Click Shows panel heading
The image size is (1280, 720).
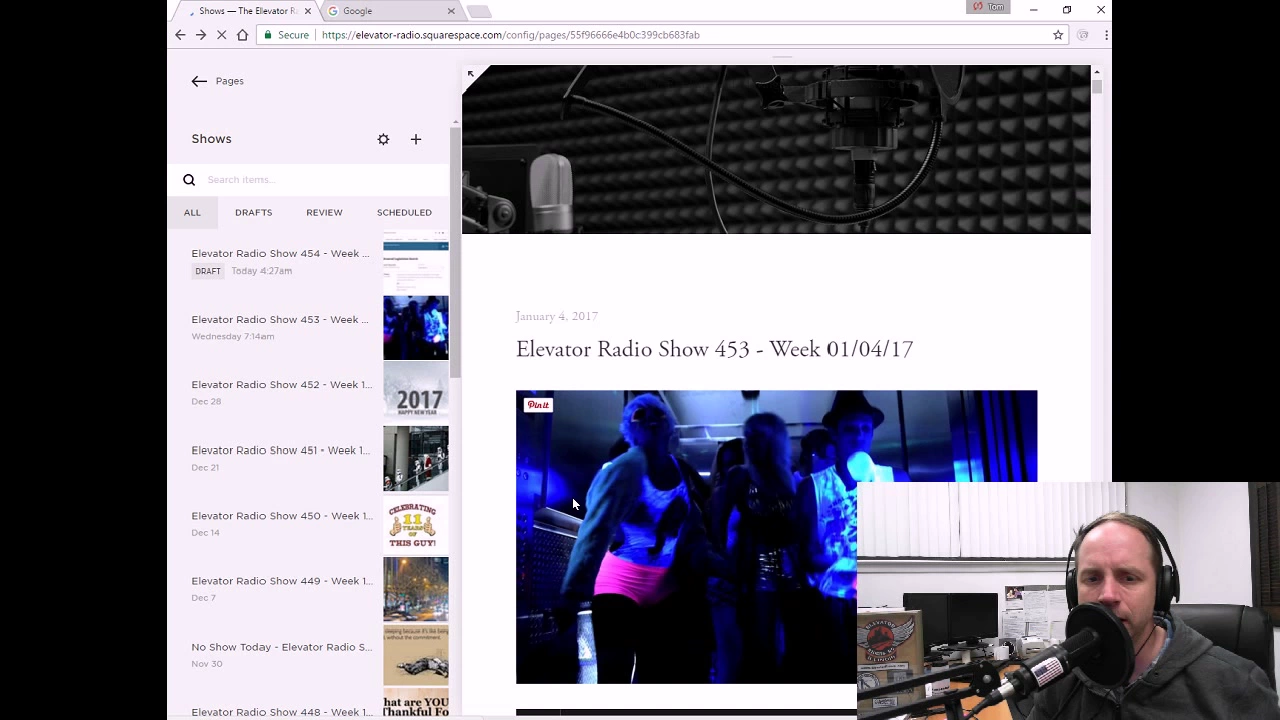tap(211, 139)
